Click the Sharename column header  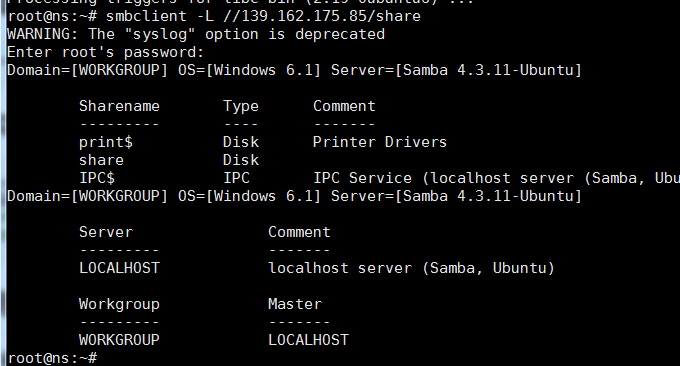[119, 106]
